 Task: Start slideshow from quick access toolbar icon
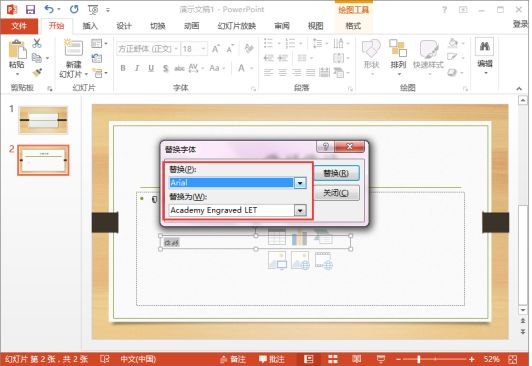pyautogui.click(x=93, y=10)
